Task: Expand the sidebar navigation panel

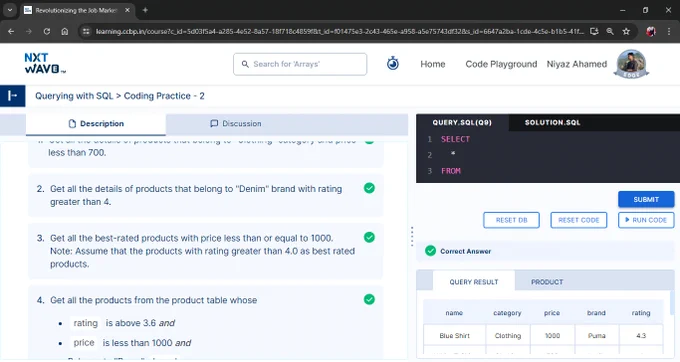Action: tap(13, 96)
